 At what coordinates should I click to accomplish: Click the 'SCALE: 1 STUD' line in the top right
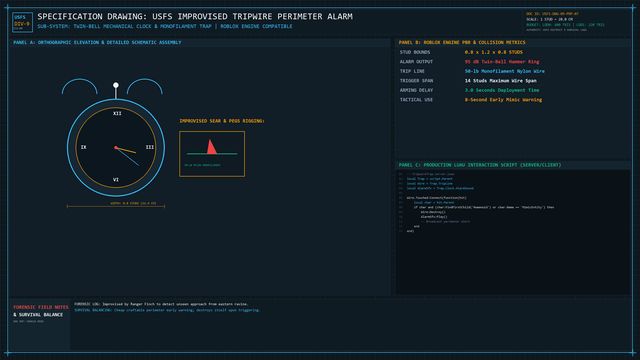click(549, 19)
